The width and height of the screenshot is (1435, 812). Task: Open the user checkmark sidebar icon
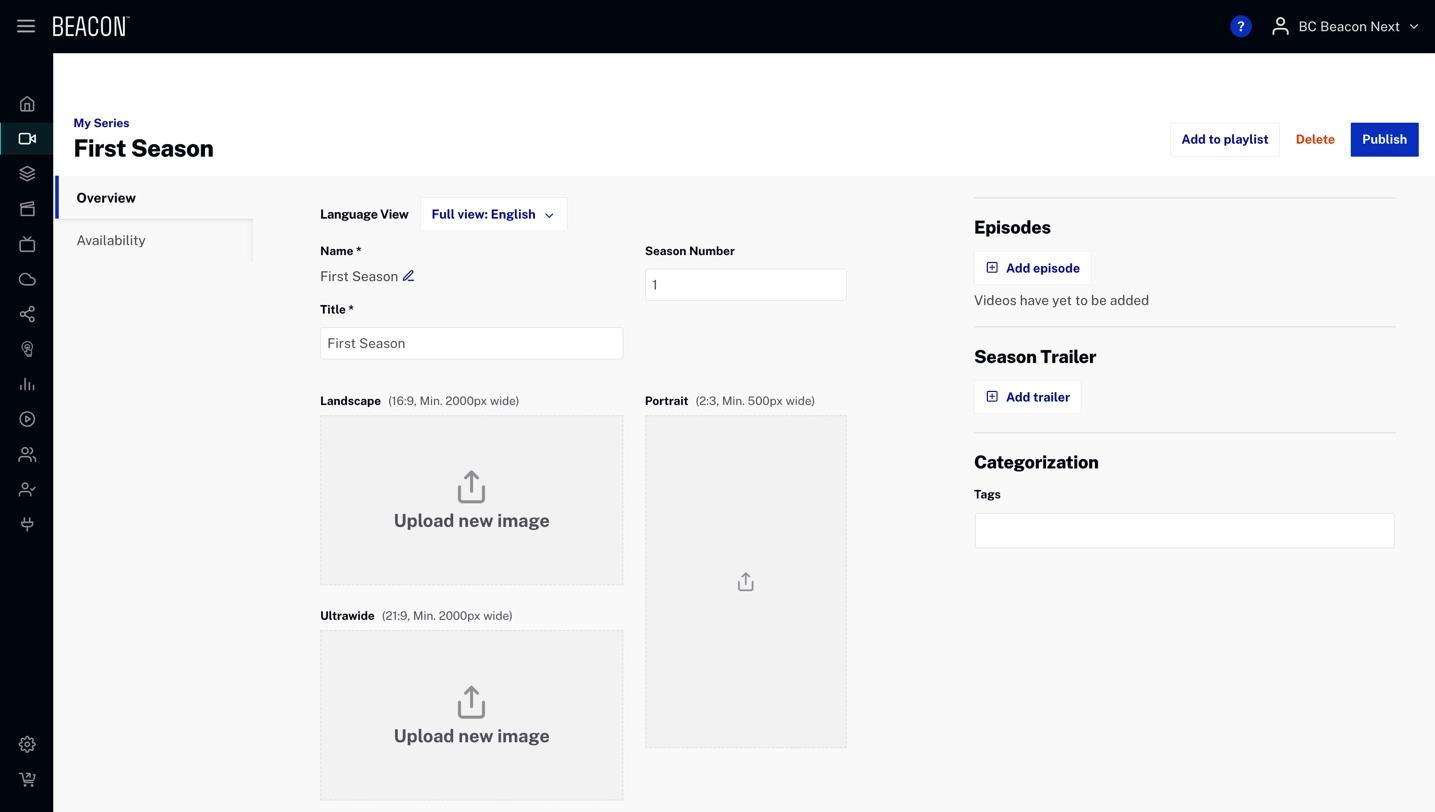click(27, 489)
